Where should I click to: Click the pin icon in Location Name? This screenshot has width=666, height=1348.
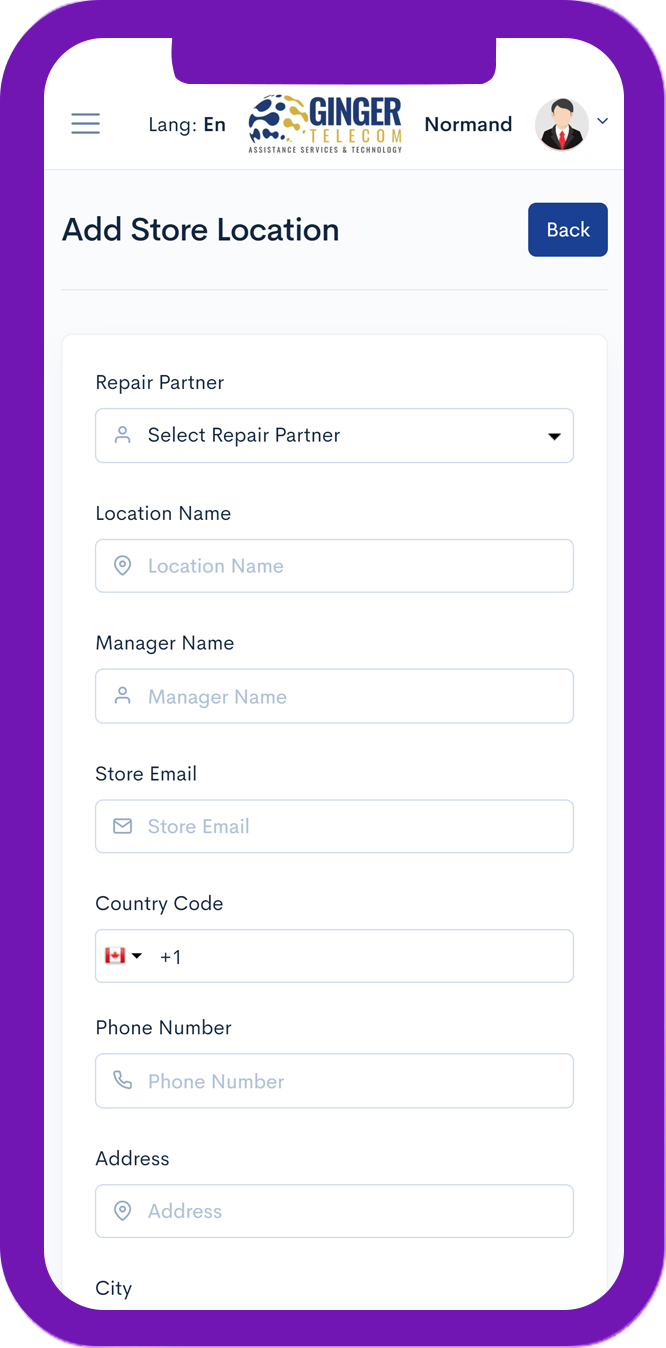click(123, 566)
